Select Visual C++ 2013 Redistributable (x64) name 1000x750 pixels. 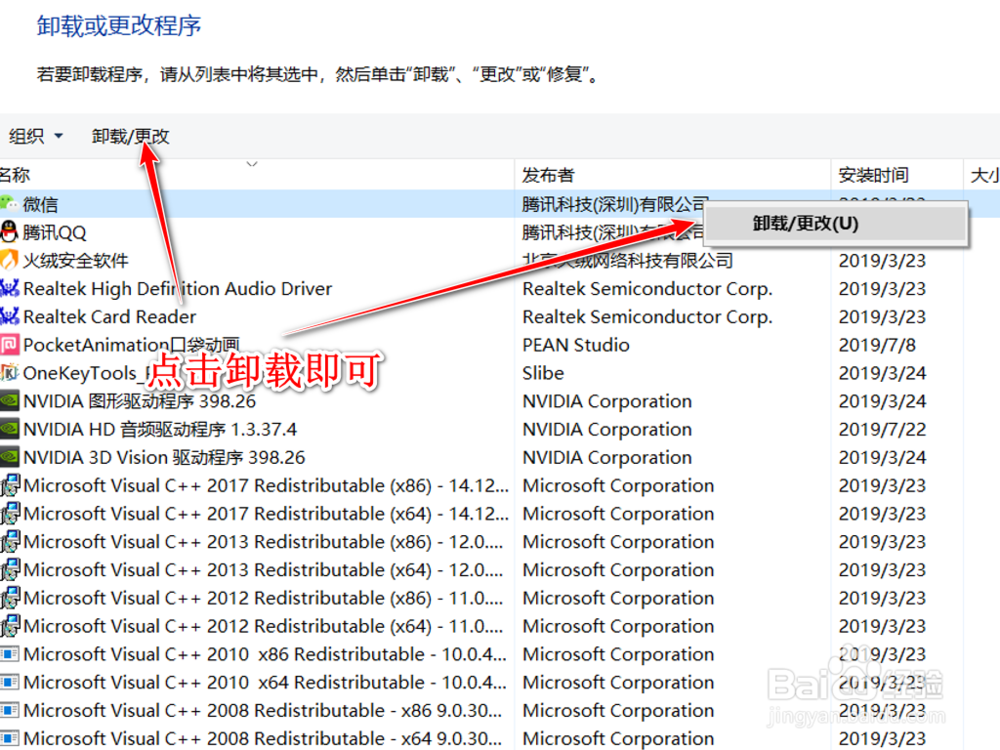(x=263, y=570)
